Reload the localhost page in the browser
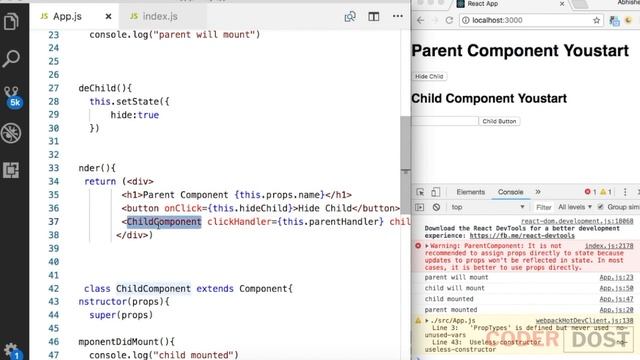 449,20
